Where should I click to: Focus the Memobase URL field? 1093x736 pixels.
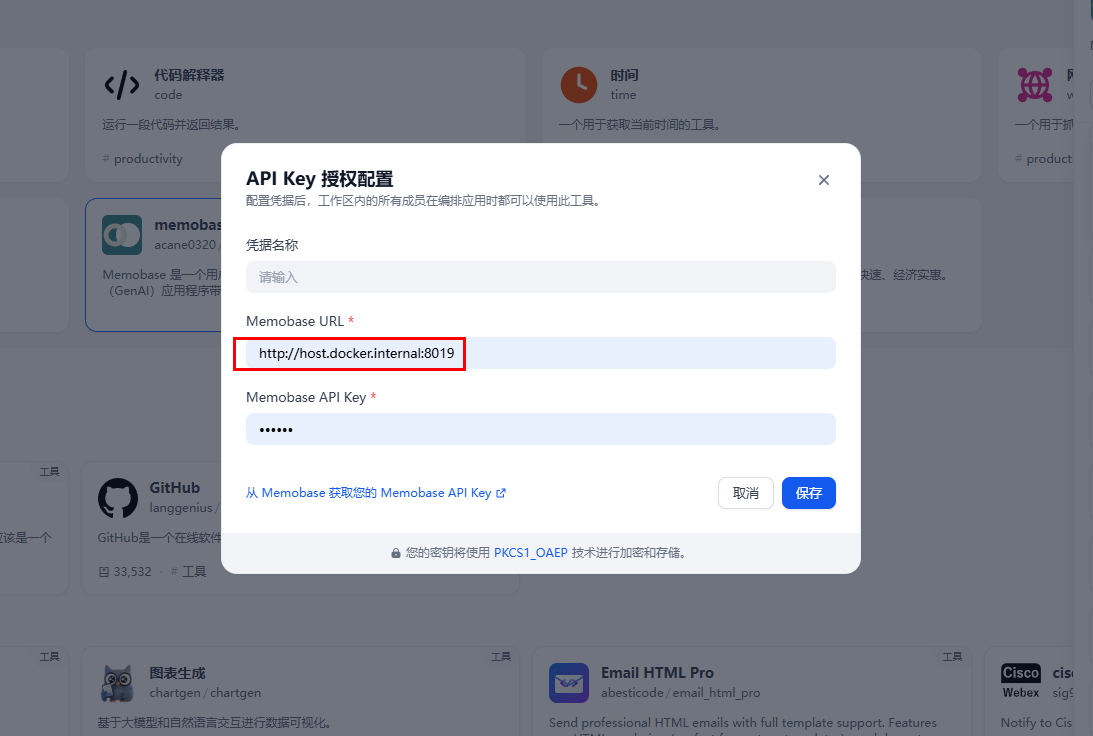(x=540, y=353)
